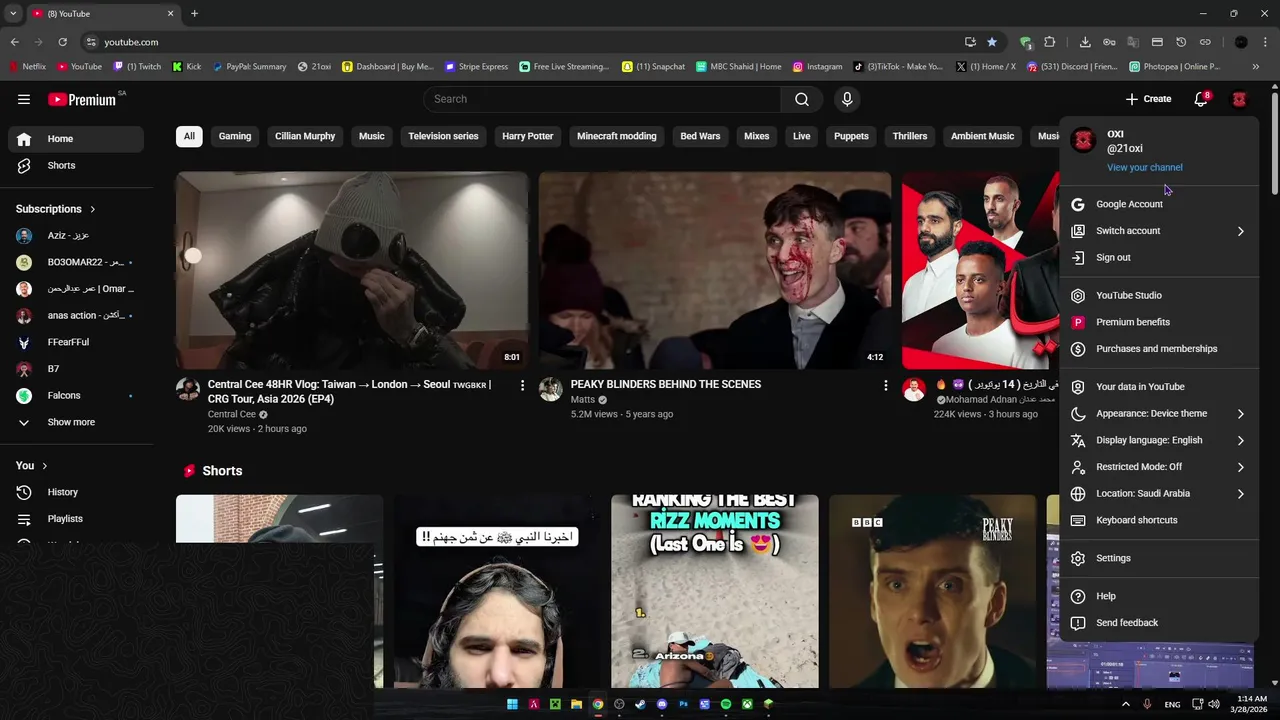
Task: Reload the page
Action: point(62,42)
